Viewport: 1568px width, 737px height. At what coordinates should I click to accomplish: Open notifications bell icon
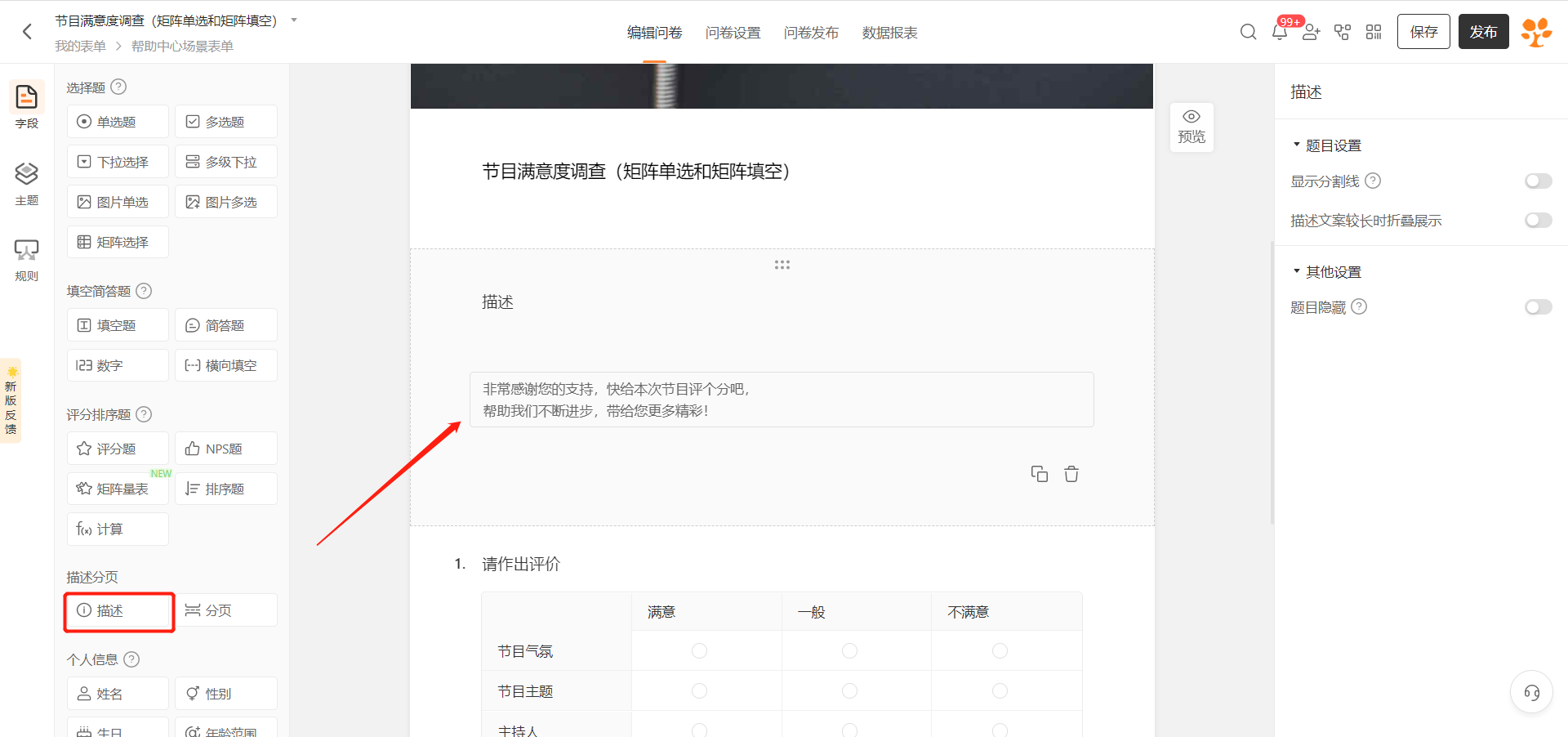(1280, 32)
